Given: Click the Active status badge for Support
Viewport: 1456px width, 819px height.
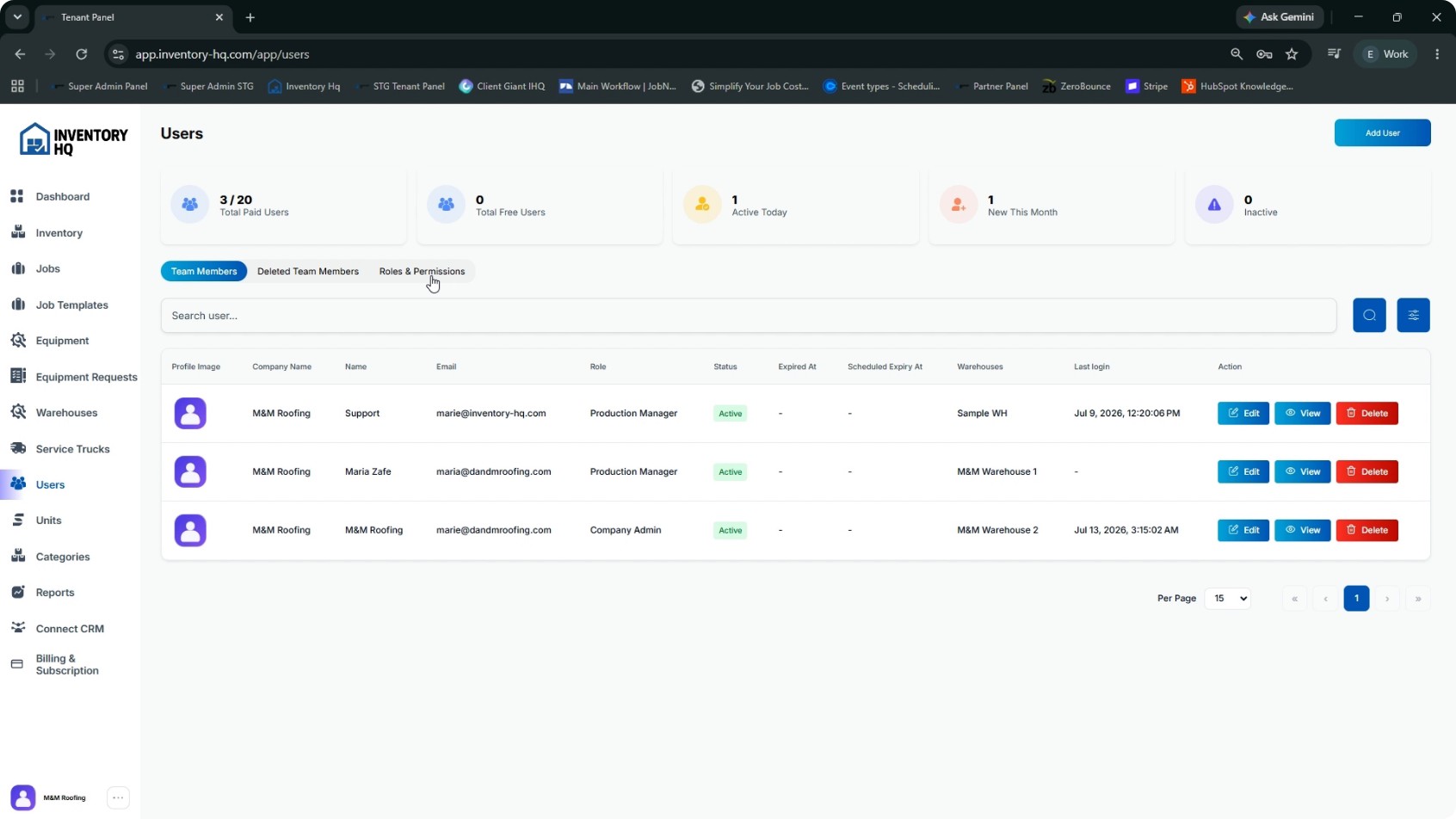Looking at the screenshot, I should (x=730, y=413).
